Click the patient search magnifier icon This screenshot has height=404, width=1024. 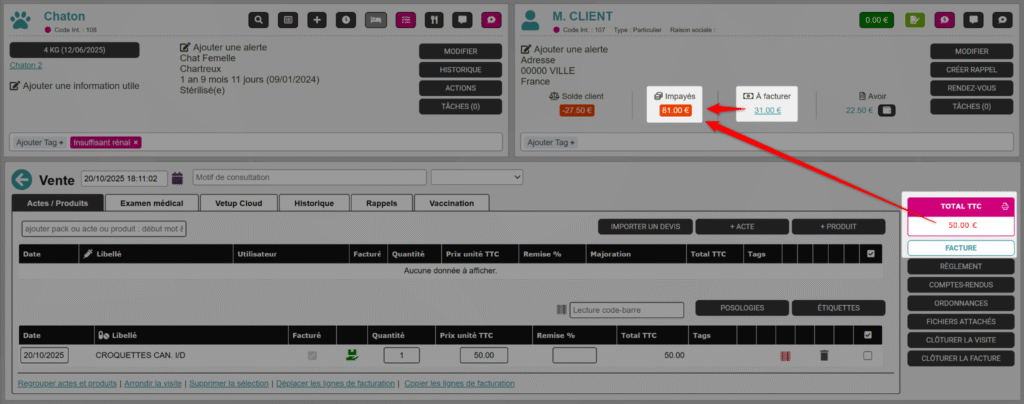point(259,19)
